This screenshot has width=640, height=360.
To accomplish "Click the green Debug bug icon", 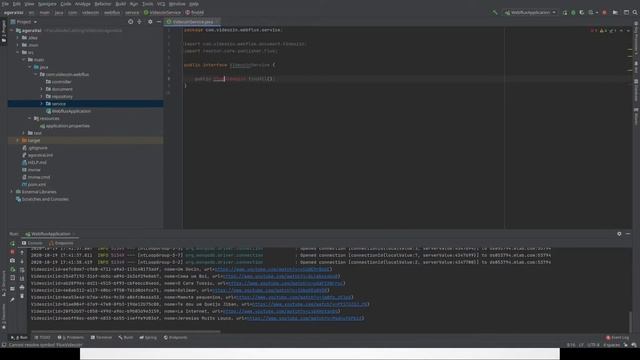I will coord(573,13).
